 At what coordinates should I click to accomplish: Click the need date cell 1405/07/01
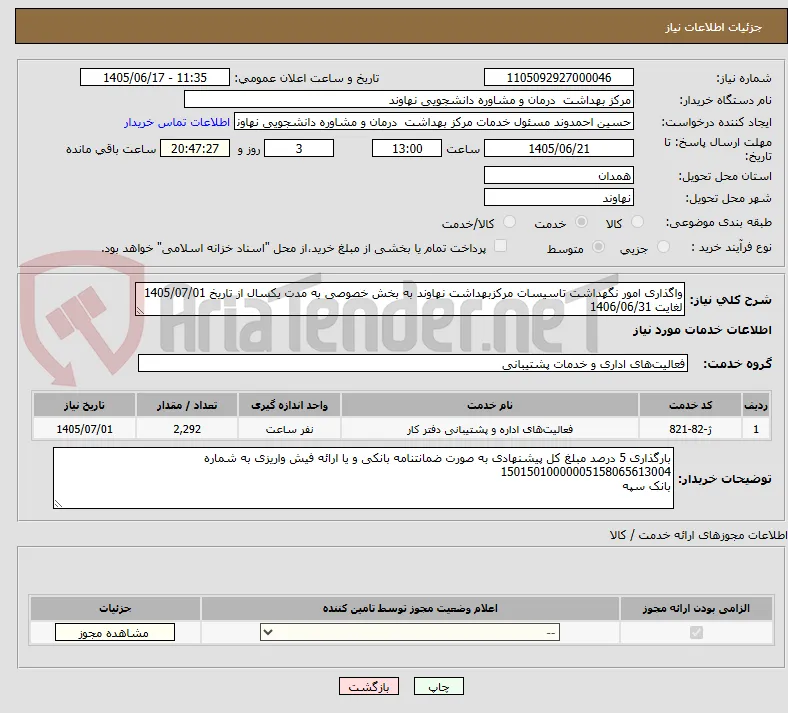coord(84,429)
